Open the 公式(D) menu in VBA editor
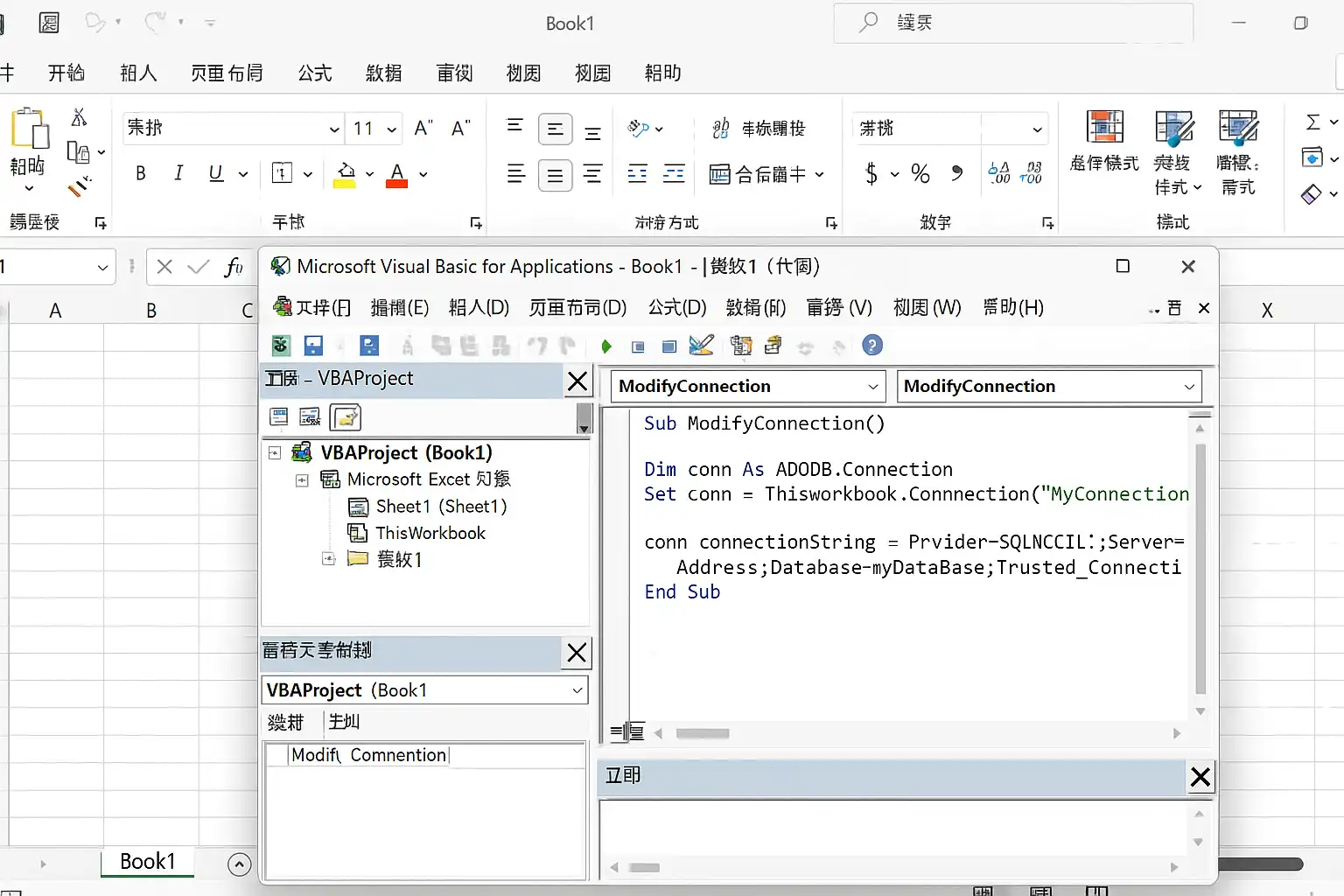Screen dimensions: 1344x896 677,308
